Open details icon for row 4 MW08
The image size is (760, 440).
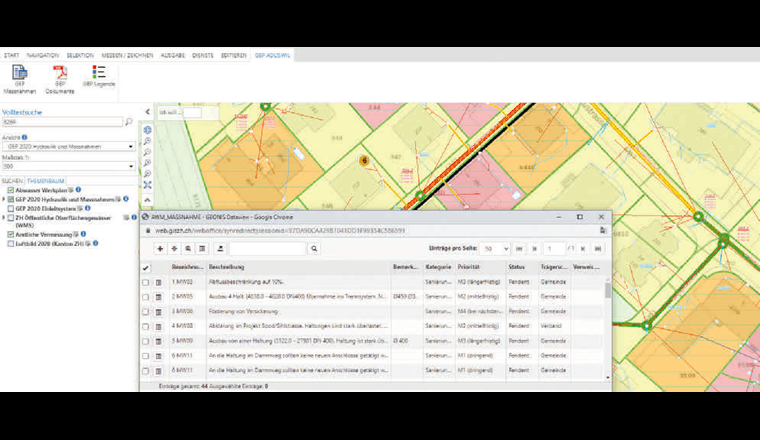pos(158,327)
